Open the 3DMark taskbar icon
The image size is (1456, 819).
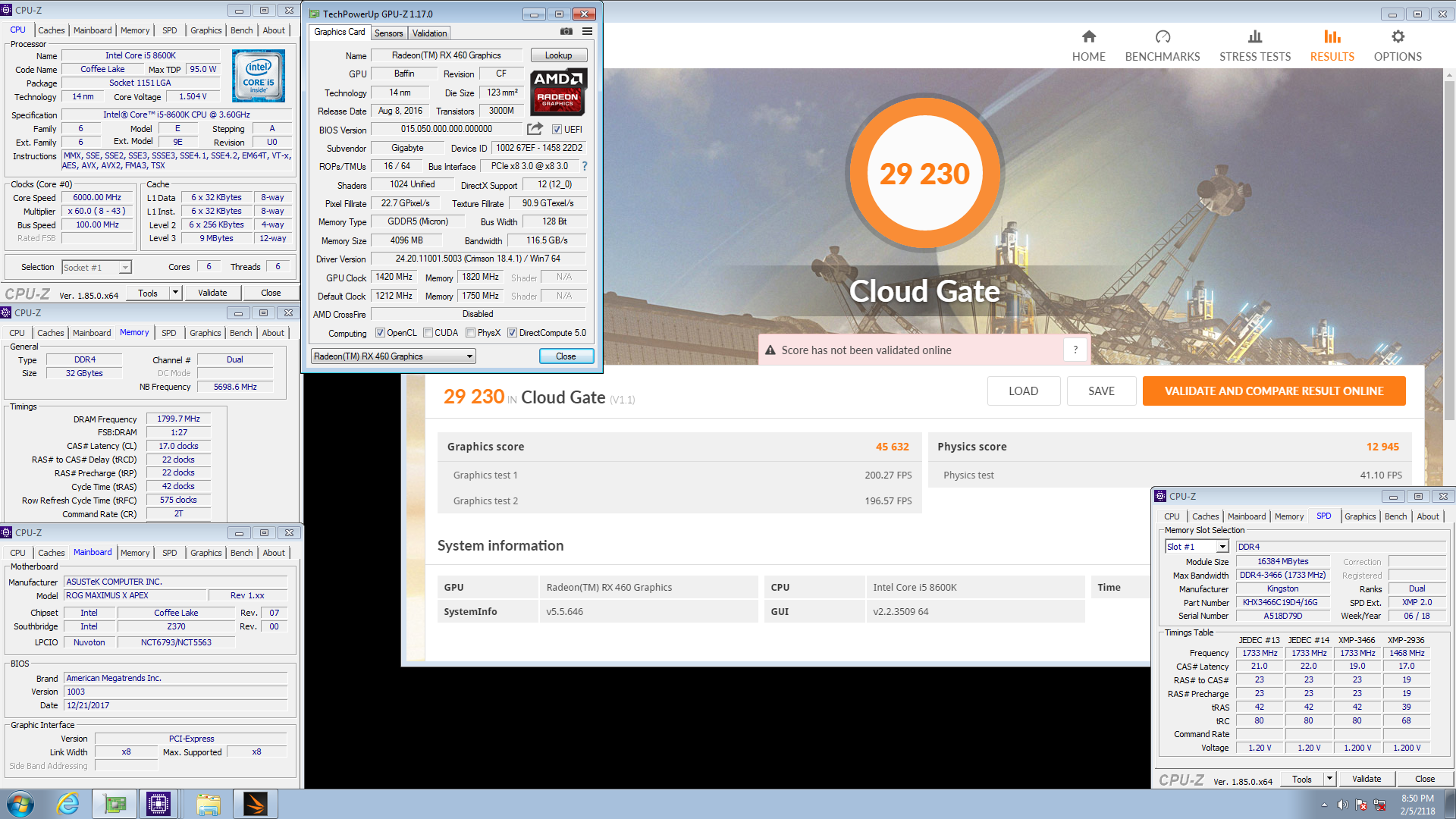tap(256, 804)
